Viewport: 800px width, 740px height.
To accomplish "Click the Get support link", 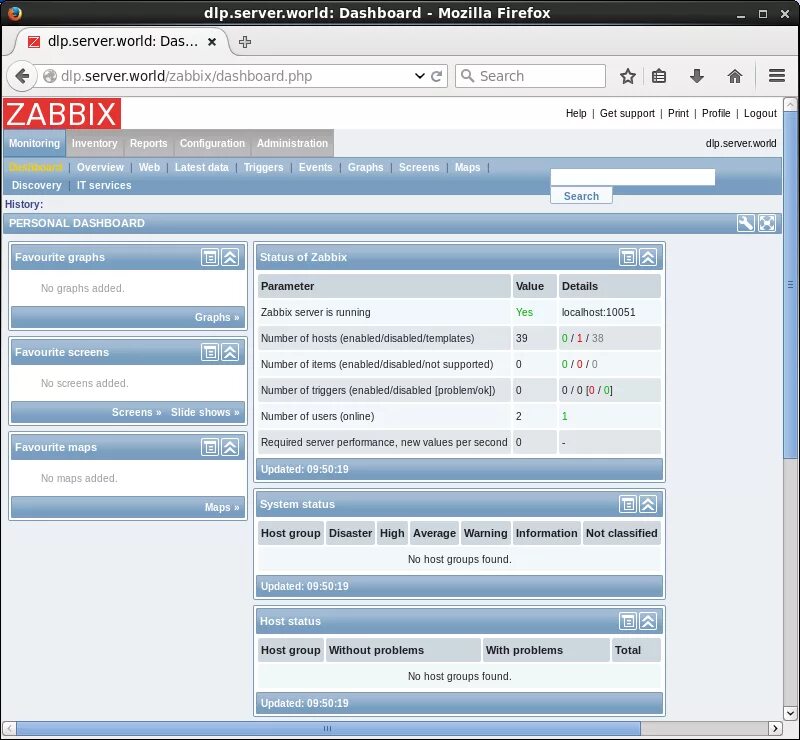I will [627, 113].
